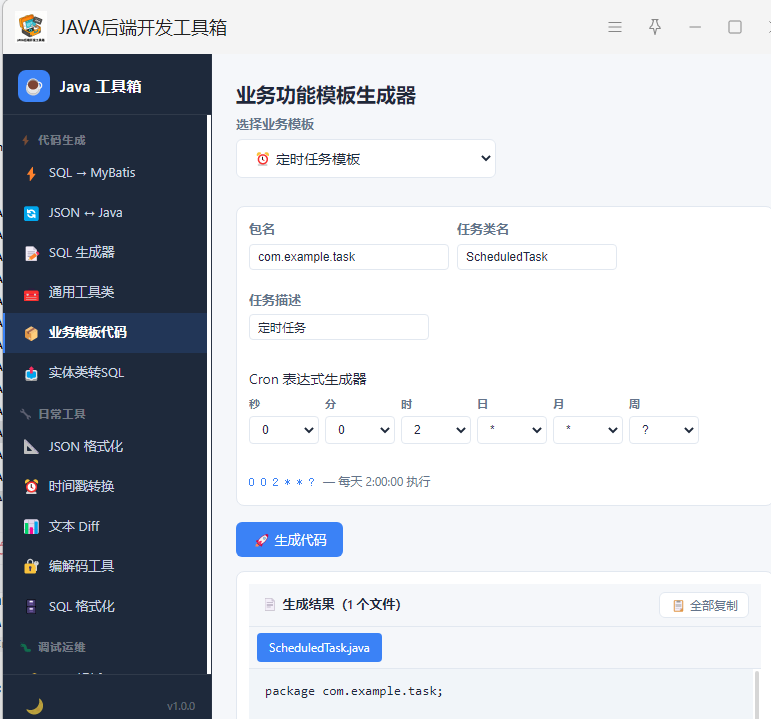Click the ruler icon beside JSON 格式化
This screenshot has height=719, width=771.
pos(31,447)
